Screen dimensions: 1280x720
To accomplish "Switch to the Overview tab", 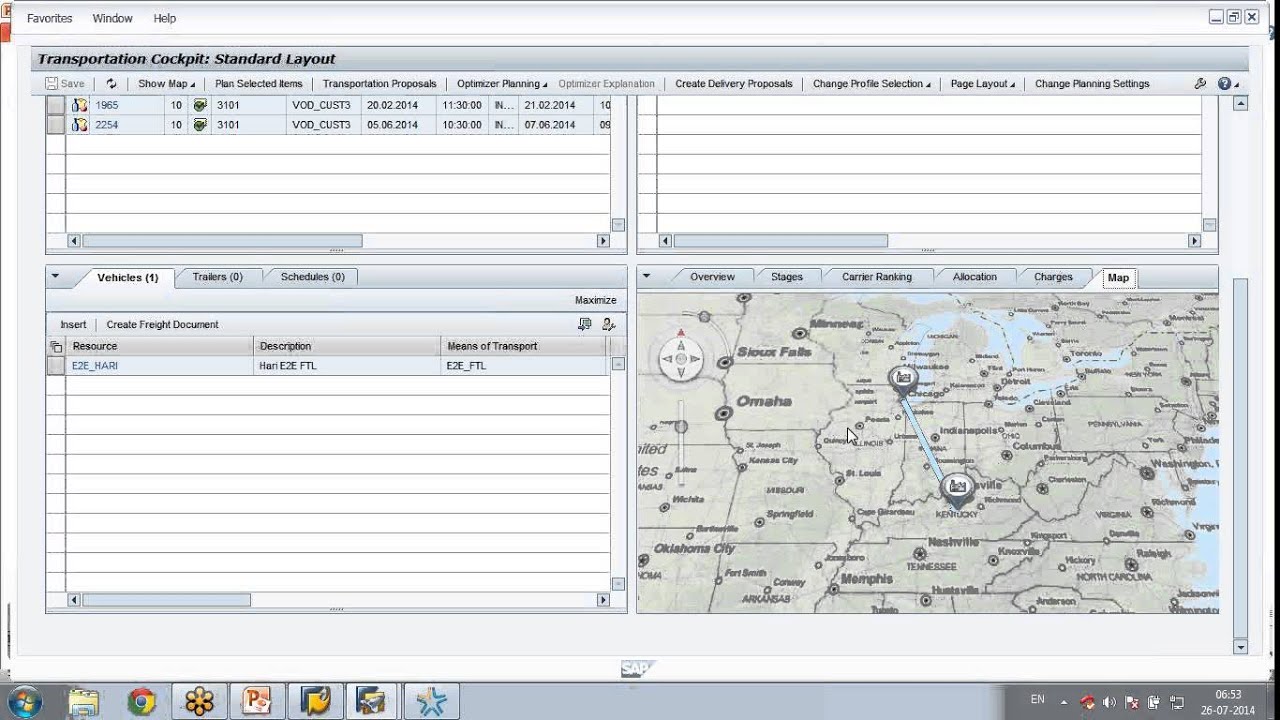I will tap(712, 277).
